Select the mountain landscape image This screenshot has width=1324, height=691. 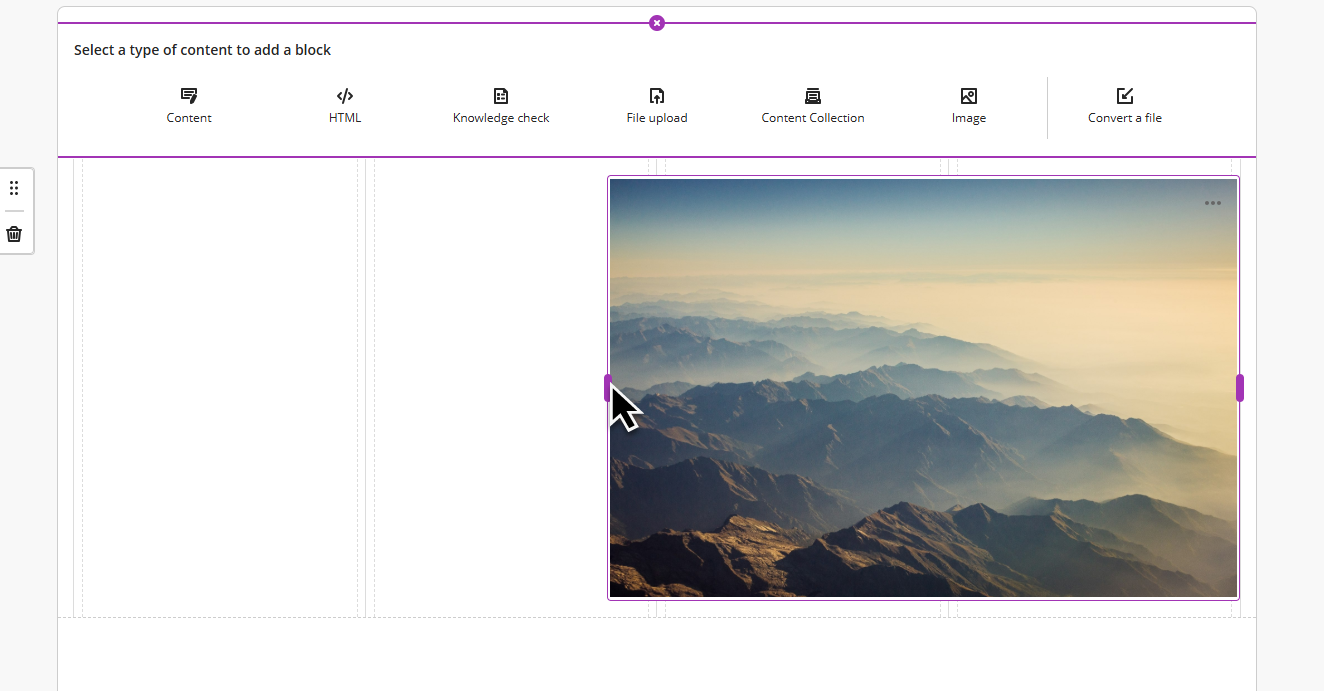coord(923,388)
